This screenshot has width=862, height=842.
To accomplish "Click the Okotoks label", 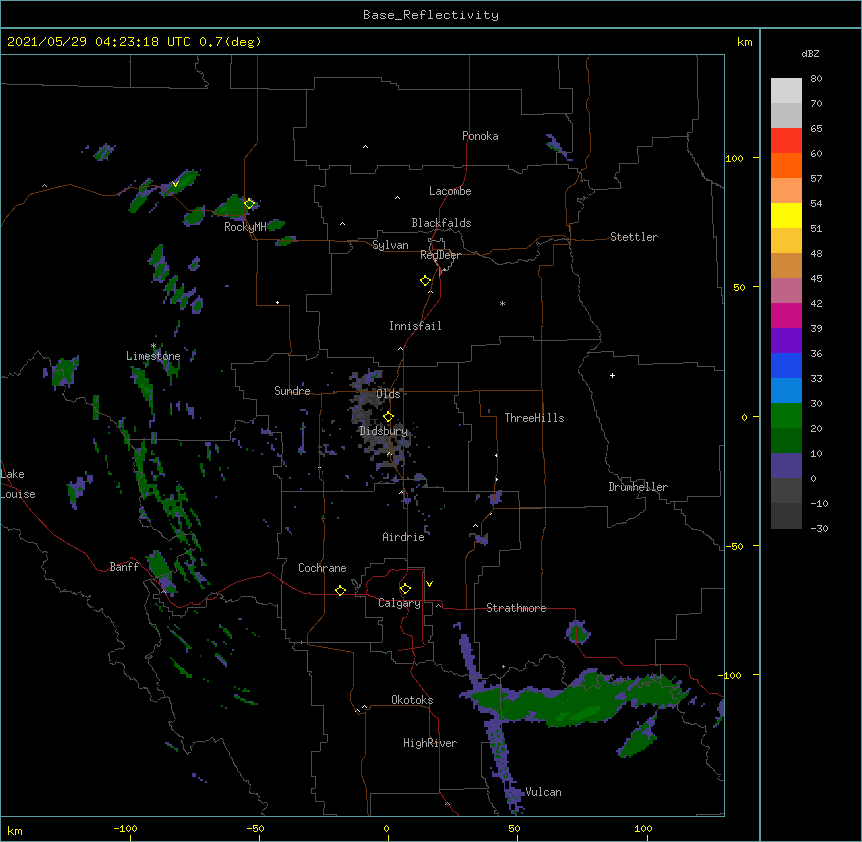I will tap(412, 700).
